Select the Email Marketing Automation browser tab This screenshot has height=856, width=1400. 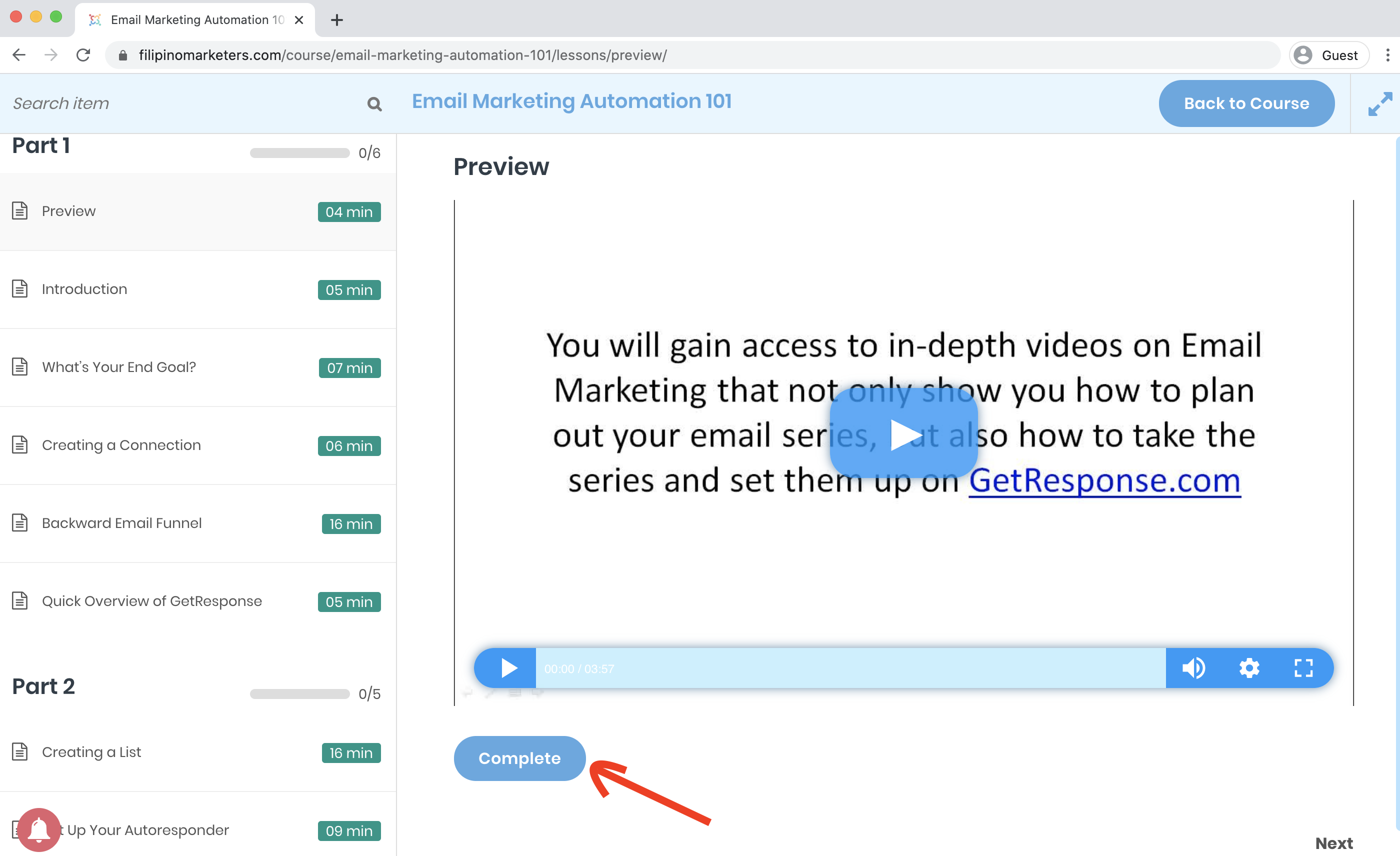[x=194, y=20]
